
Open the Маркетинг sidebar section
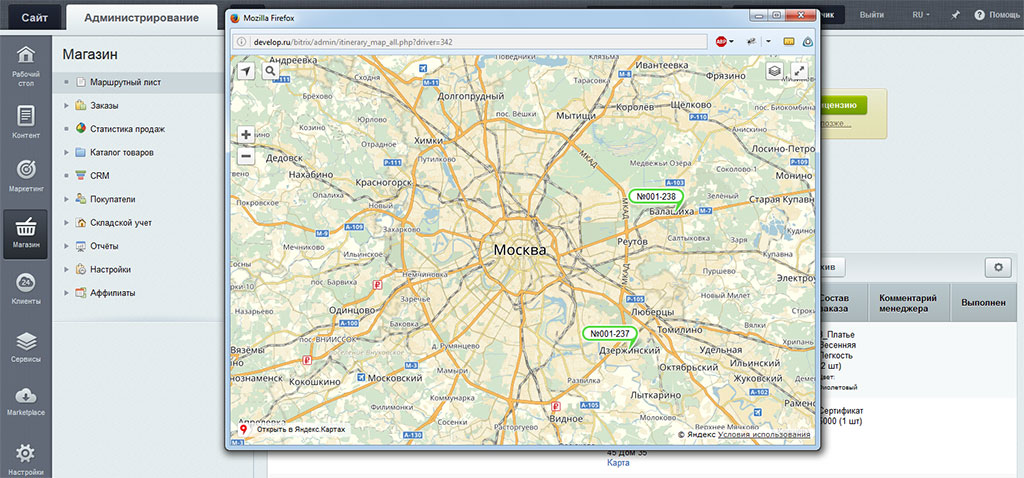26,174
